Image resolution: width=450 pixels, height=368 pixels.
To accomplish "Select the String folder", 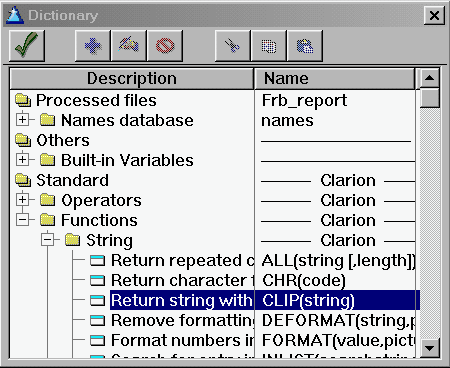I will 109,240.
